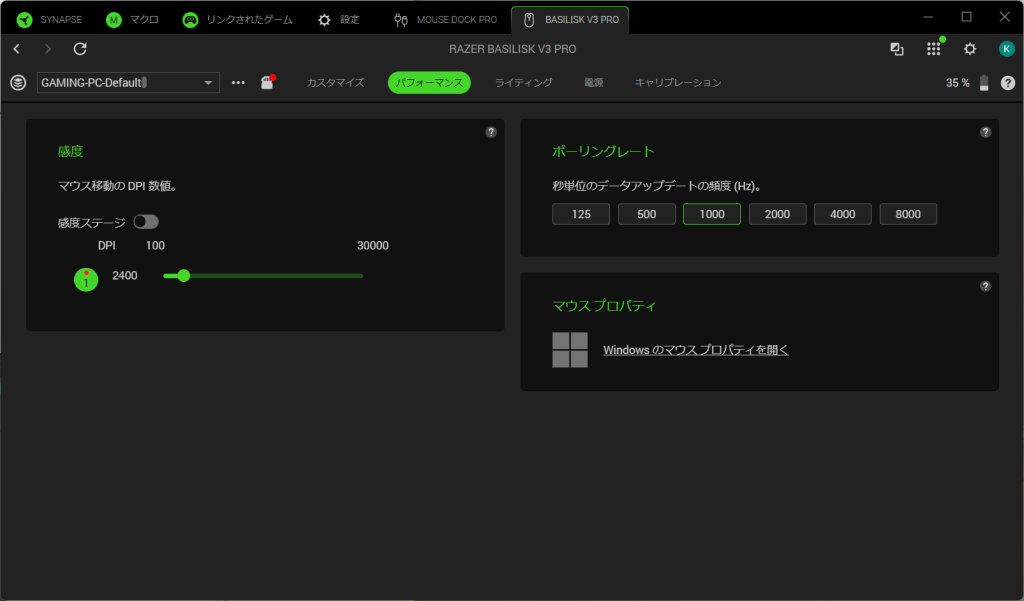
Task: Open the user account avatar K
Action: pyautogui.click(x=1006, y=49)
